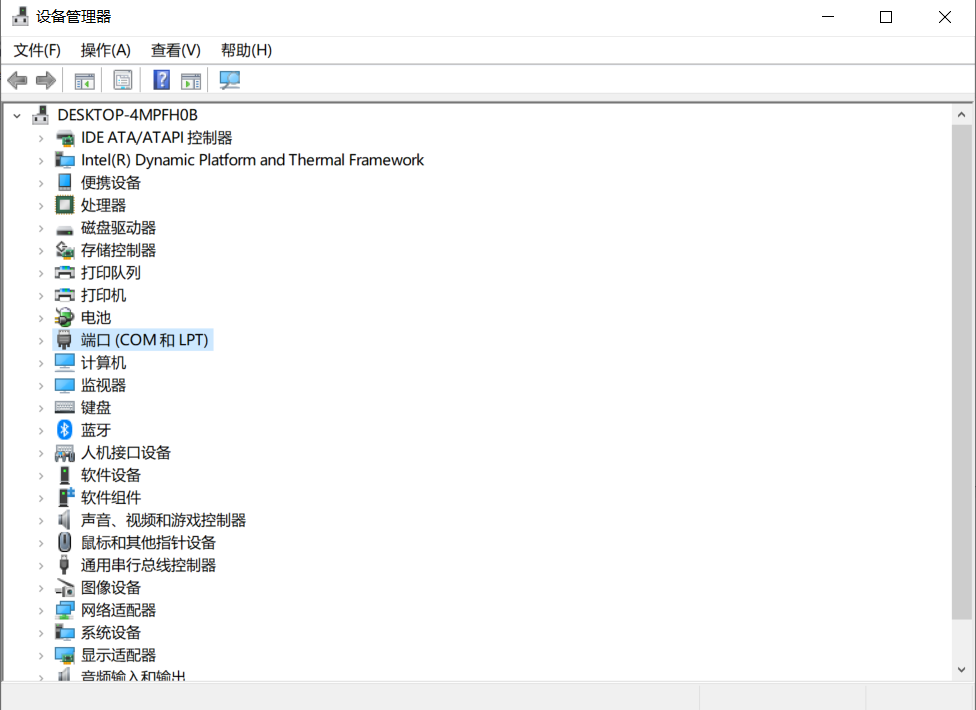Viewport: 976px width, 710px height.
Task: Open the Properties toolbar icon
Action: [123, 80]
